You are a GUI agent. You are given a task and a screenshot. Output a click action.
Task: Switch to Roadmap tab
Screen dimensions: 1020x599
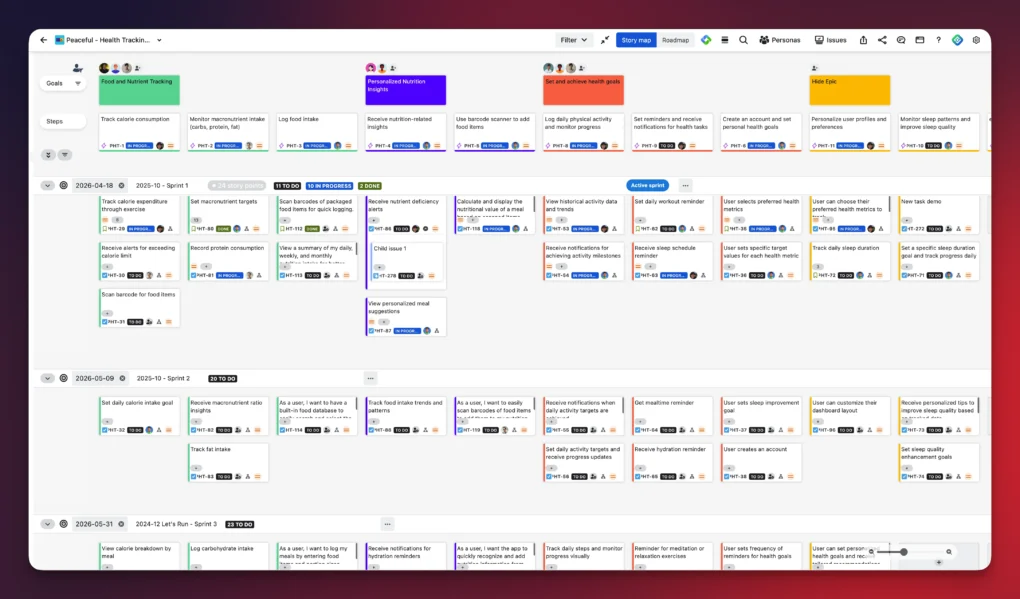pyautogui.click(x=675, y=40)
